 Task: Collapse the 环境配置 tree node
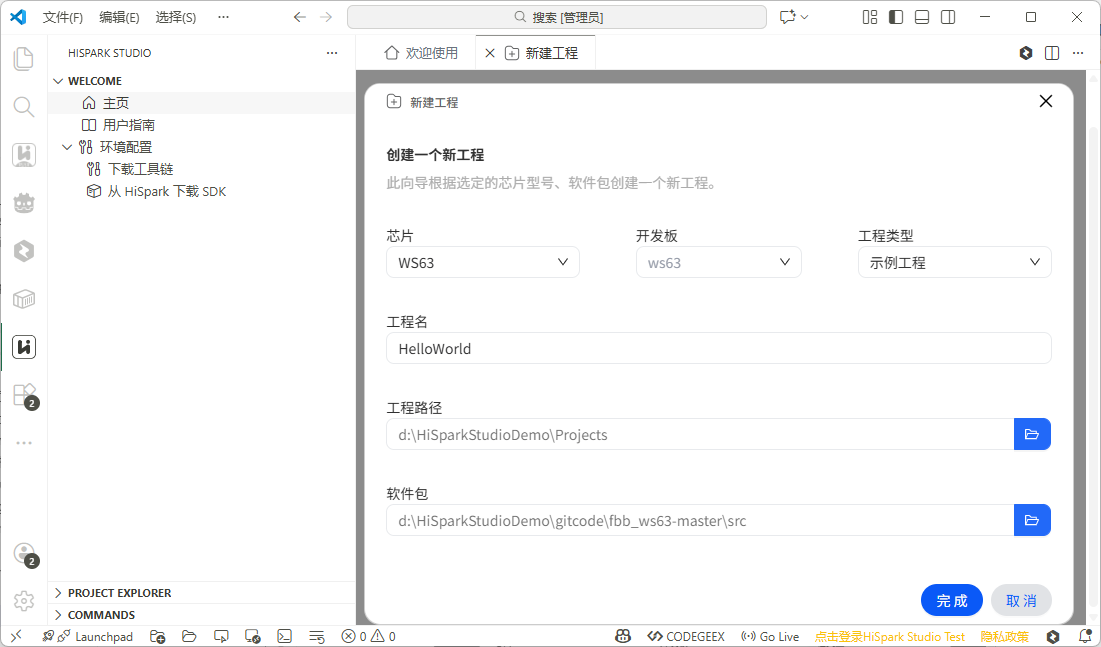click(67, 147)
